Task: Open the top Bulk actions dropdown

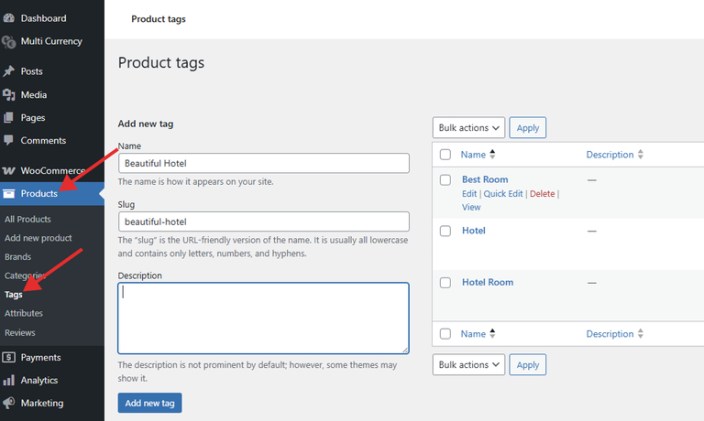Action: click(x=468, y=128)
